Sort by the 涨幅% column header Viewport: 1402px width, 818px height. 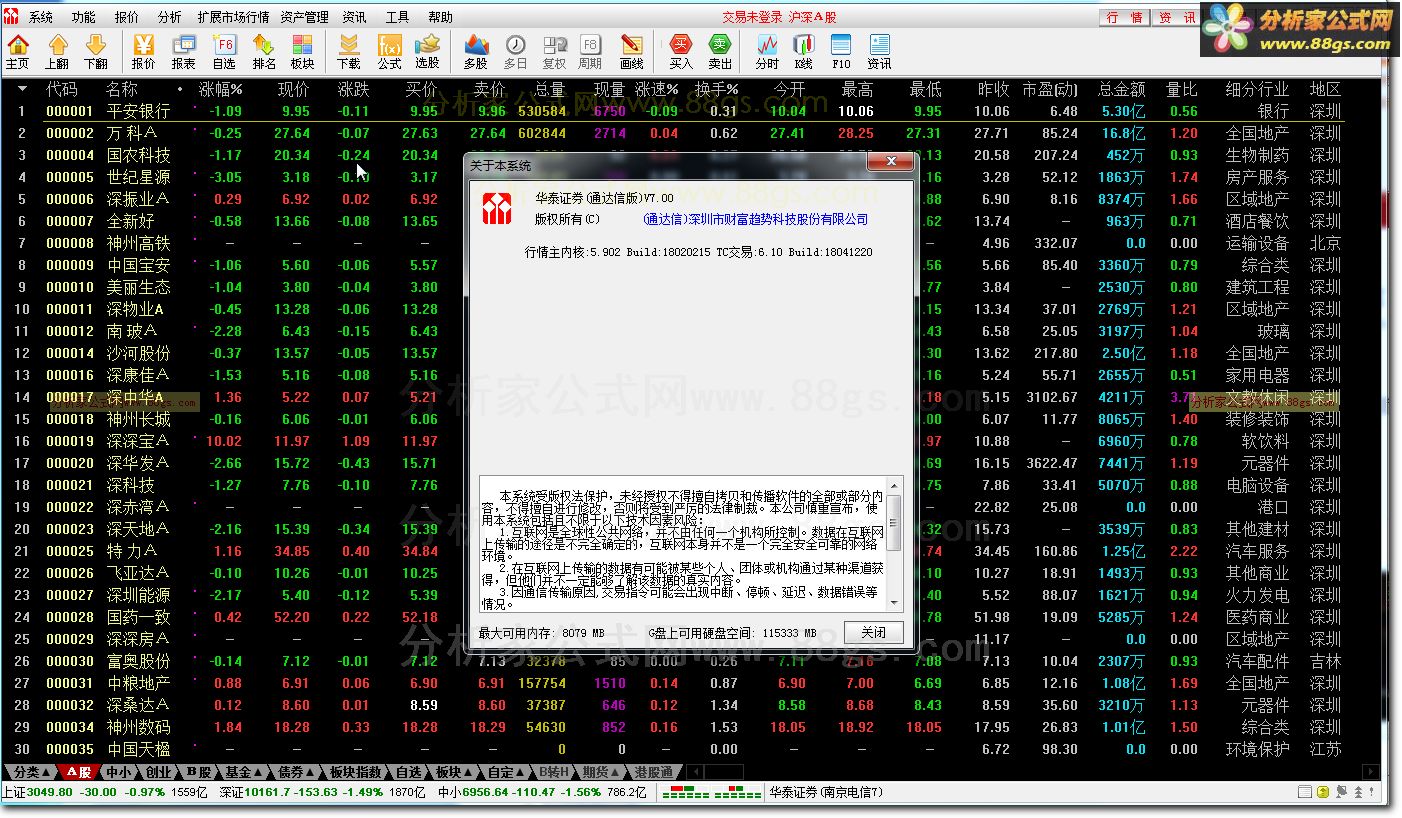click(x=220, y=88)
